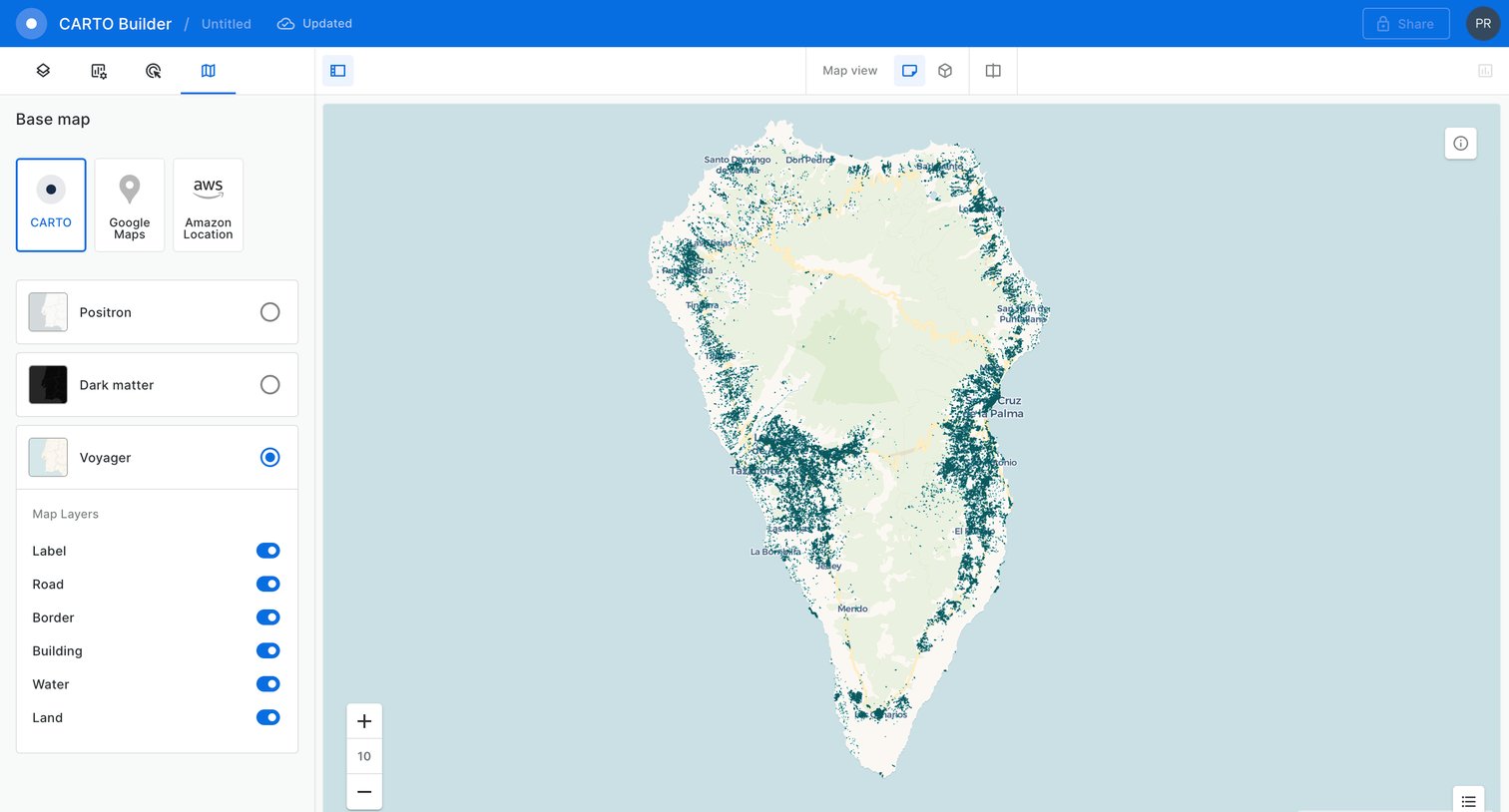Click the Map Layers section label

click(x=65, y=514)
